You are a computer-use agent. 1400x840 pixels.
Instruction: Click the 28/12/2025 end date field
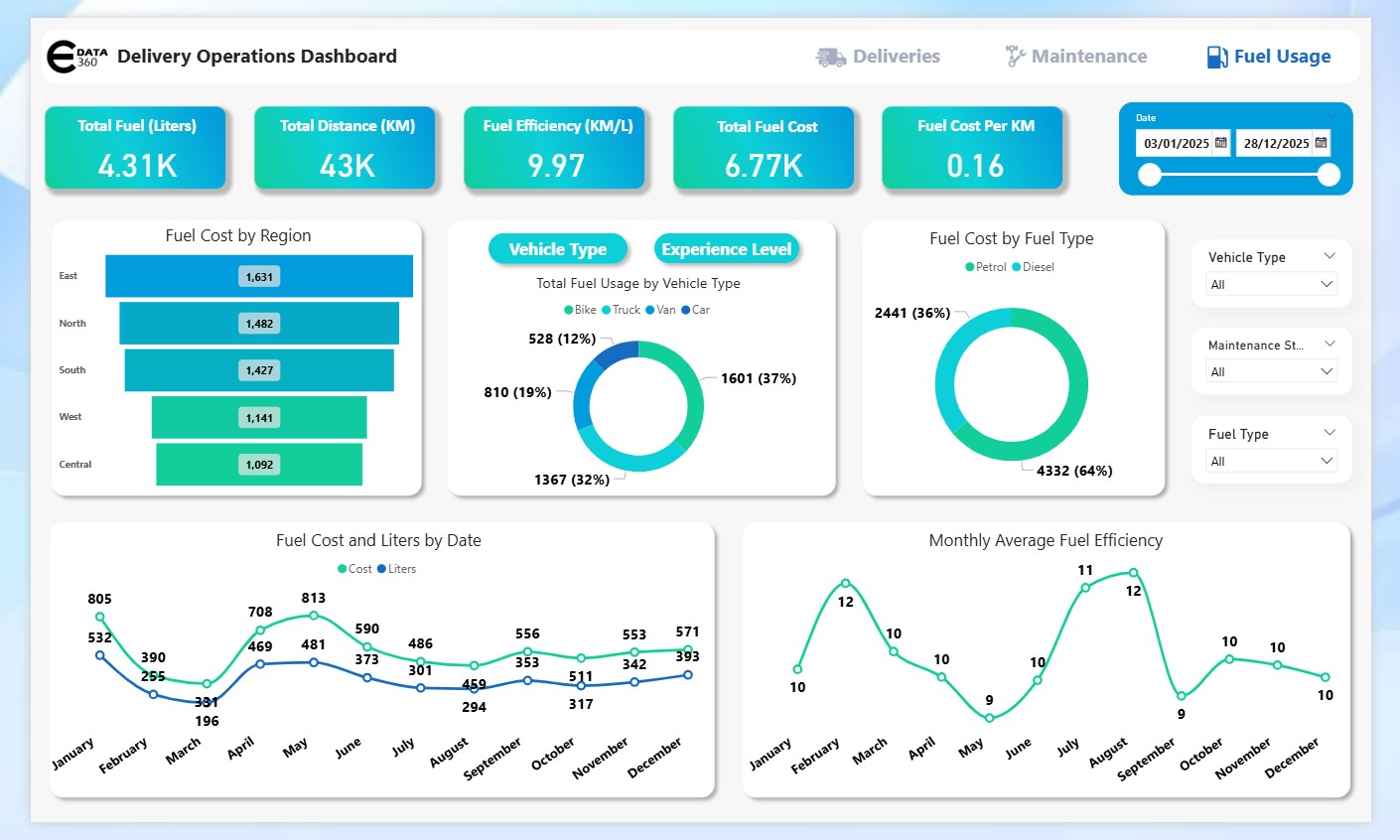pos(1275,143)
